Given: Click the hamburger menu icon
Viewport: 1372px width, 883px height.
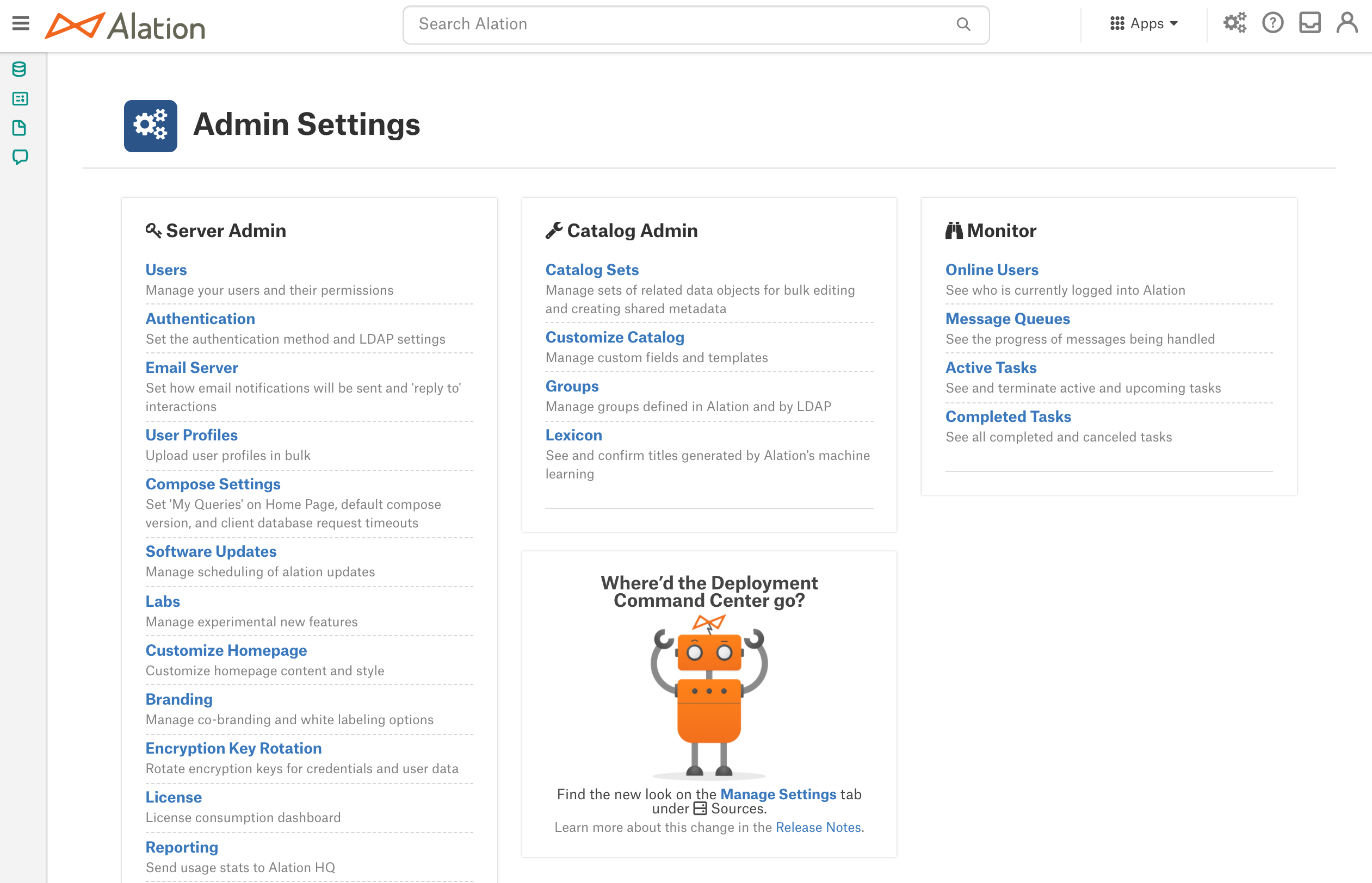Looking at the screenshot, I should [x=22, y=24].
